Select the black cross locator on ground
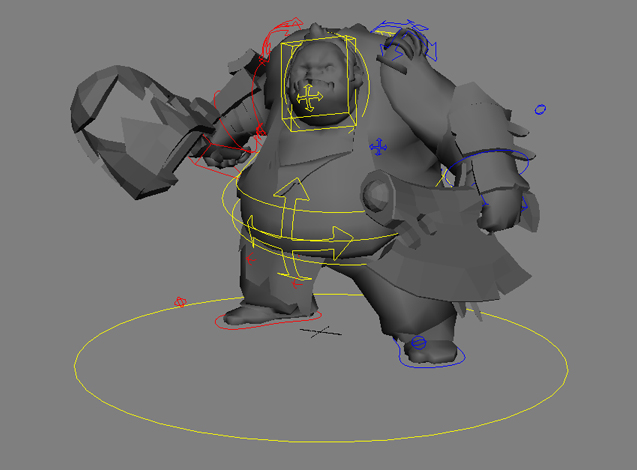Image resolution: width=637 pixels, height=470 pixels. 320,331
